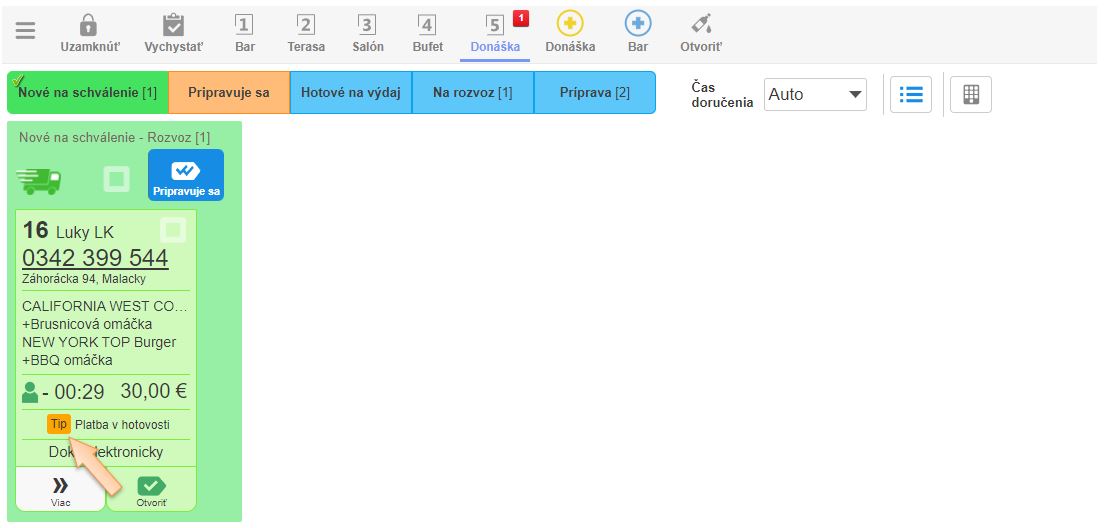Switch to Donáška tab with badge

[x=495, y=33]
